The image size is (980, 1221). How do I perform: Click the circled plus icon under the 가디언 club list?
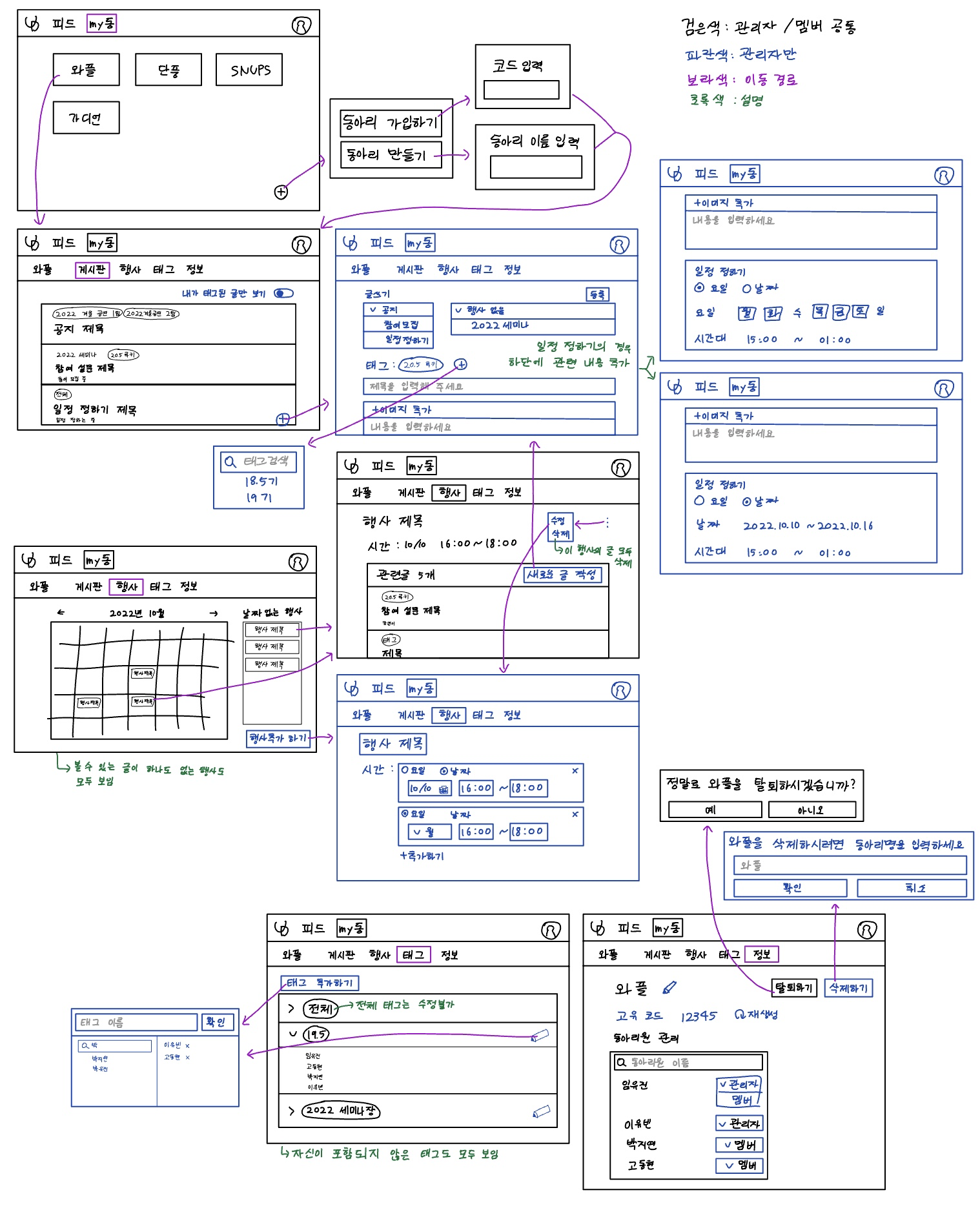coord(281,192)
